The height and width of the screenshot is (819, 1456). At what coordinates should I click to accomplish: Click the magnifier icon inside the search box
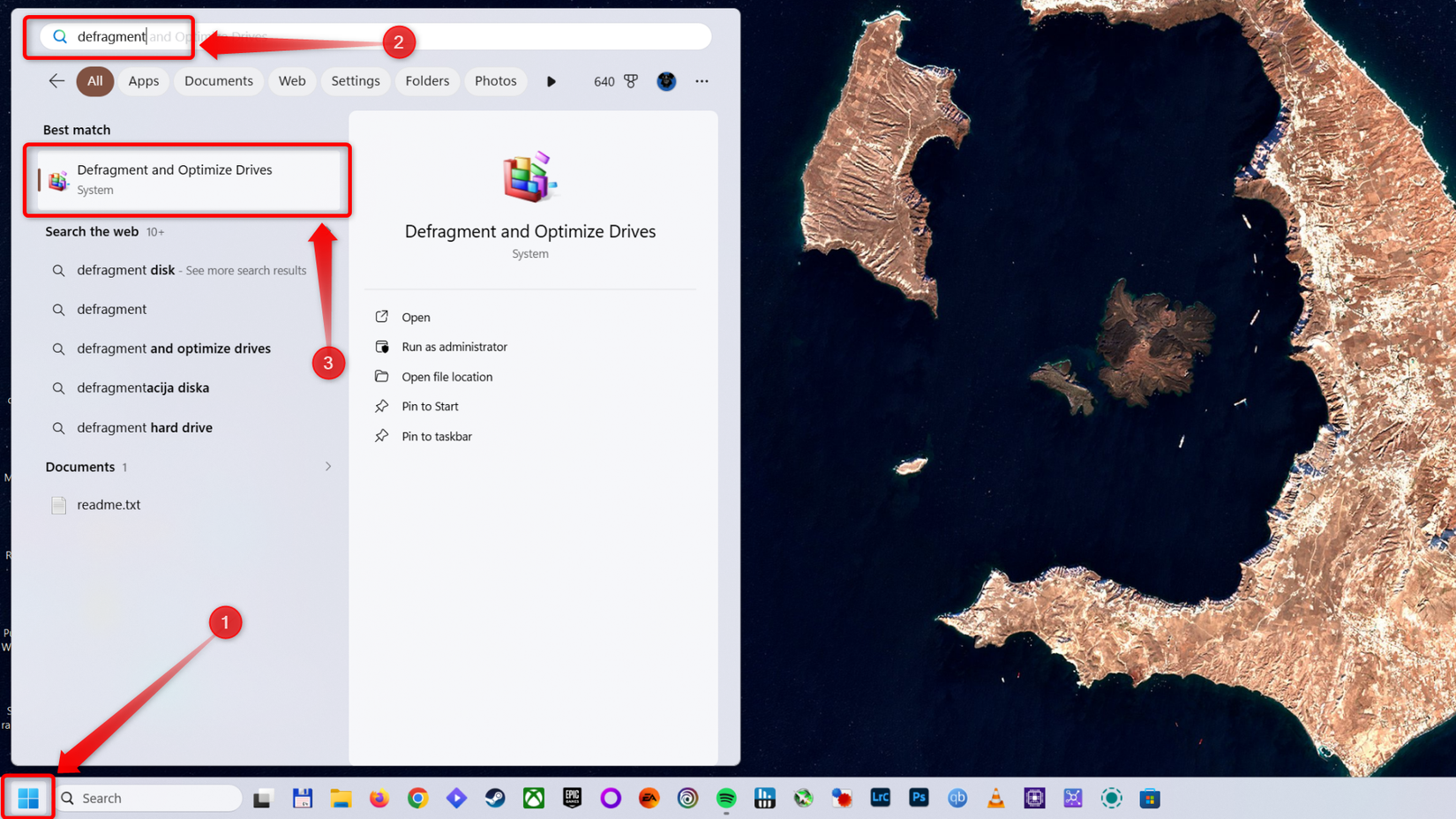tap(58, 36)
